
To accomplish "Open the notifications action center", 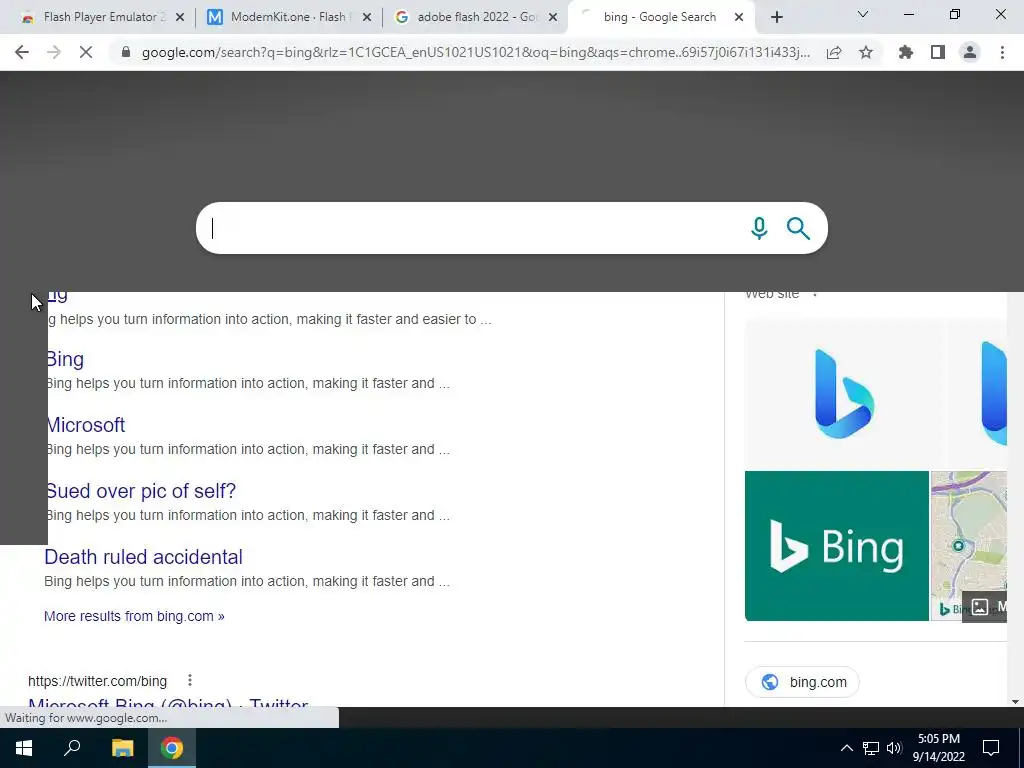I will pyautogui.click(x=991, y=748).
